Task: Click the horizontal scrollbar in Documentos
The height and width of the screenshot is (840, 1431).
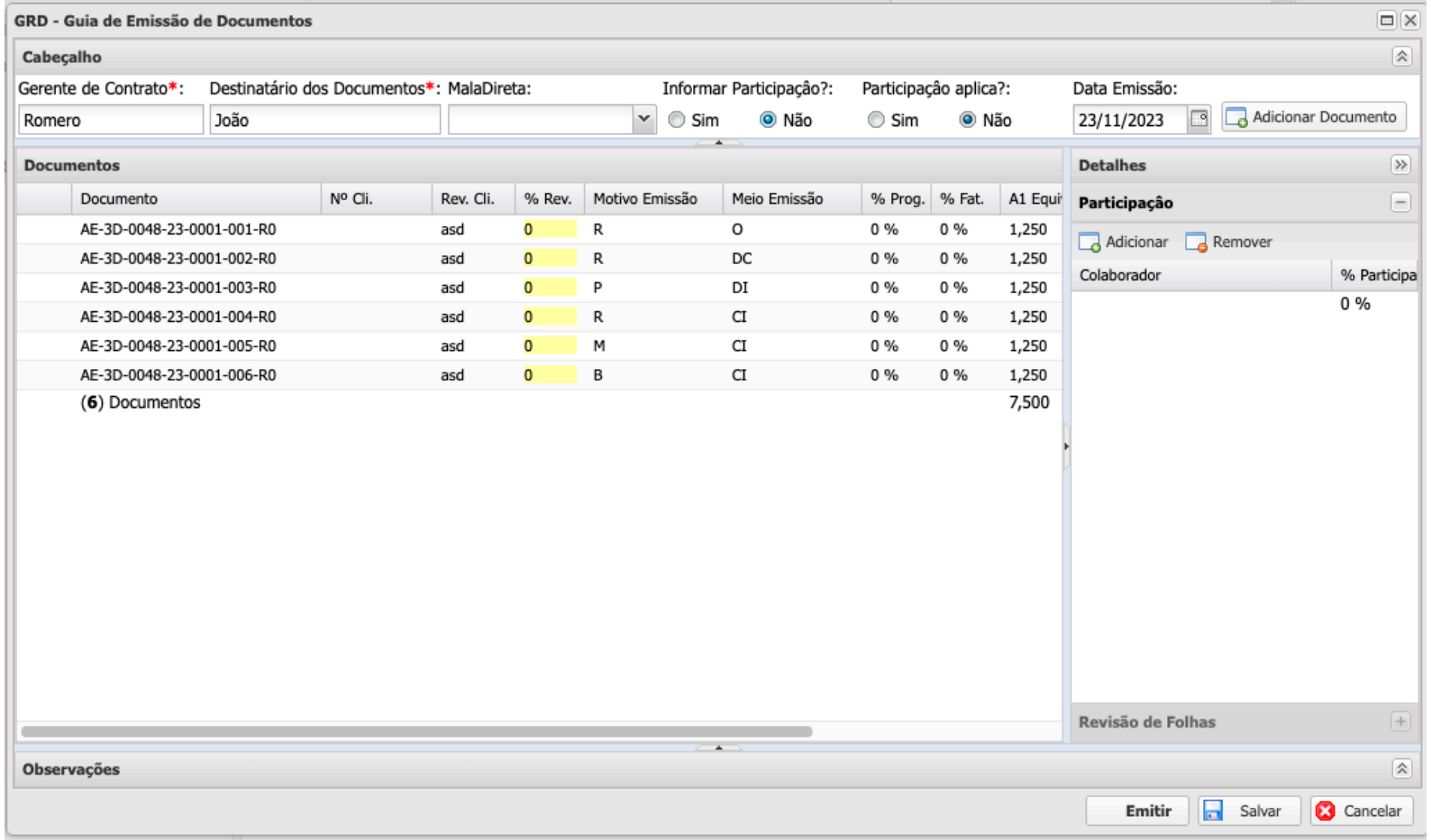Action: tap(416, 731)
